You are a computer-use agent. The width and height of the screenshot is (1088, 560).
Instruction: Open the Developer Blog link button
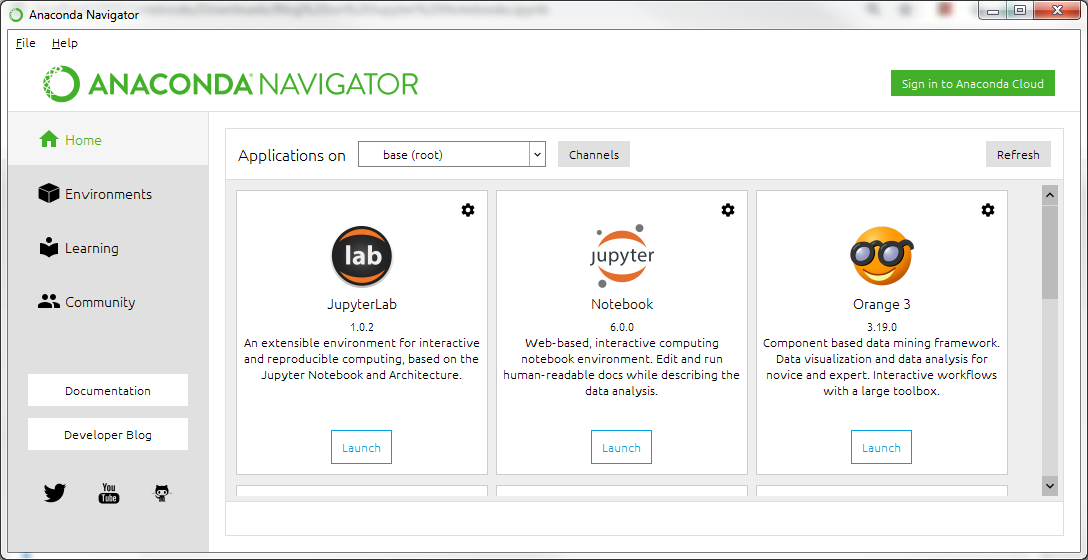(108, 434)
